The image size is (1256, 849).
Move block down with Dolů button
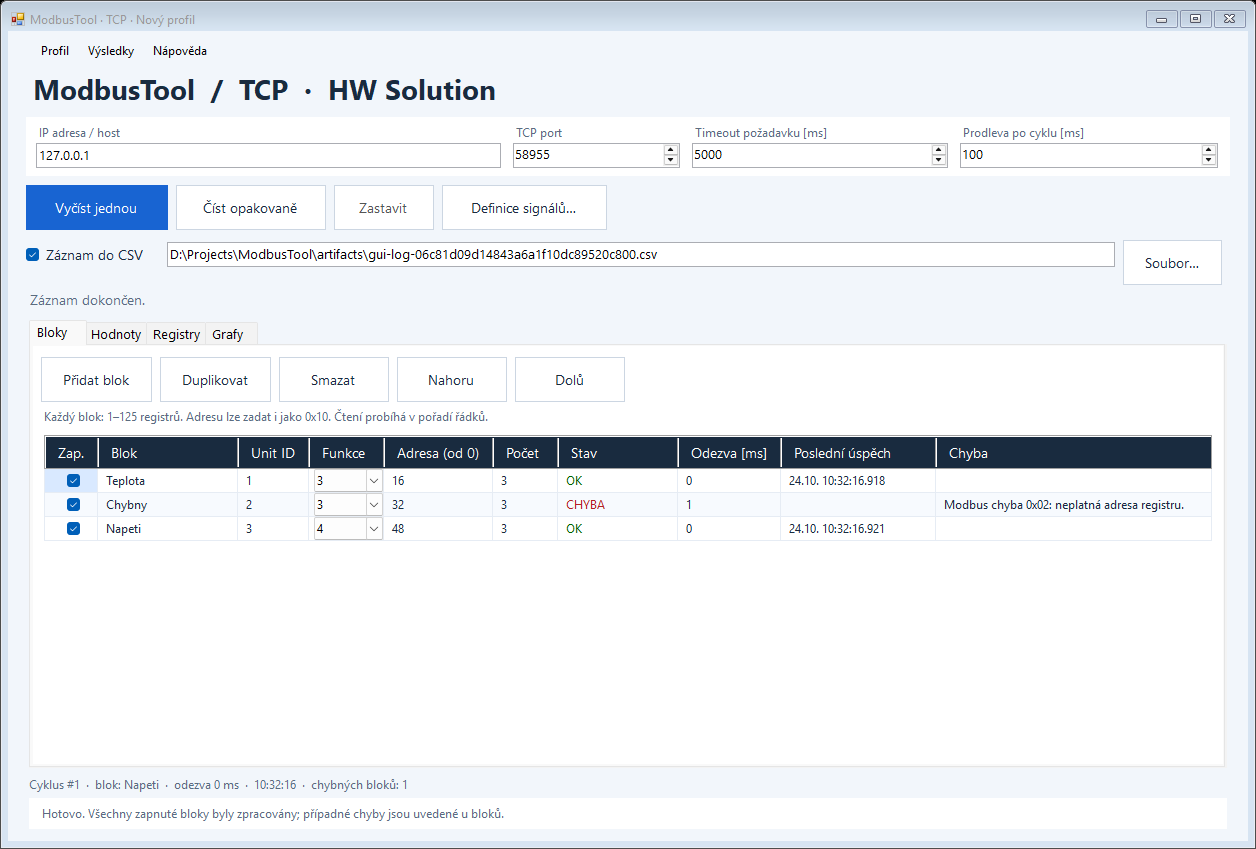570,380
